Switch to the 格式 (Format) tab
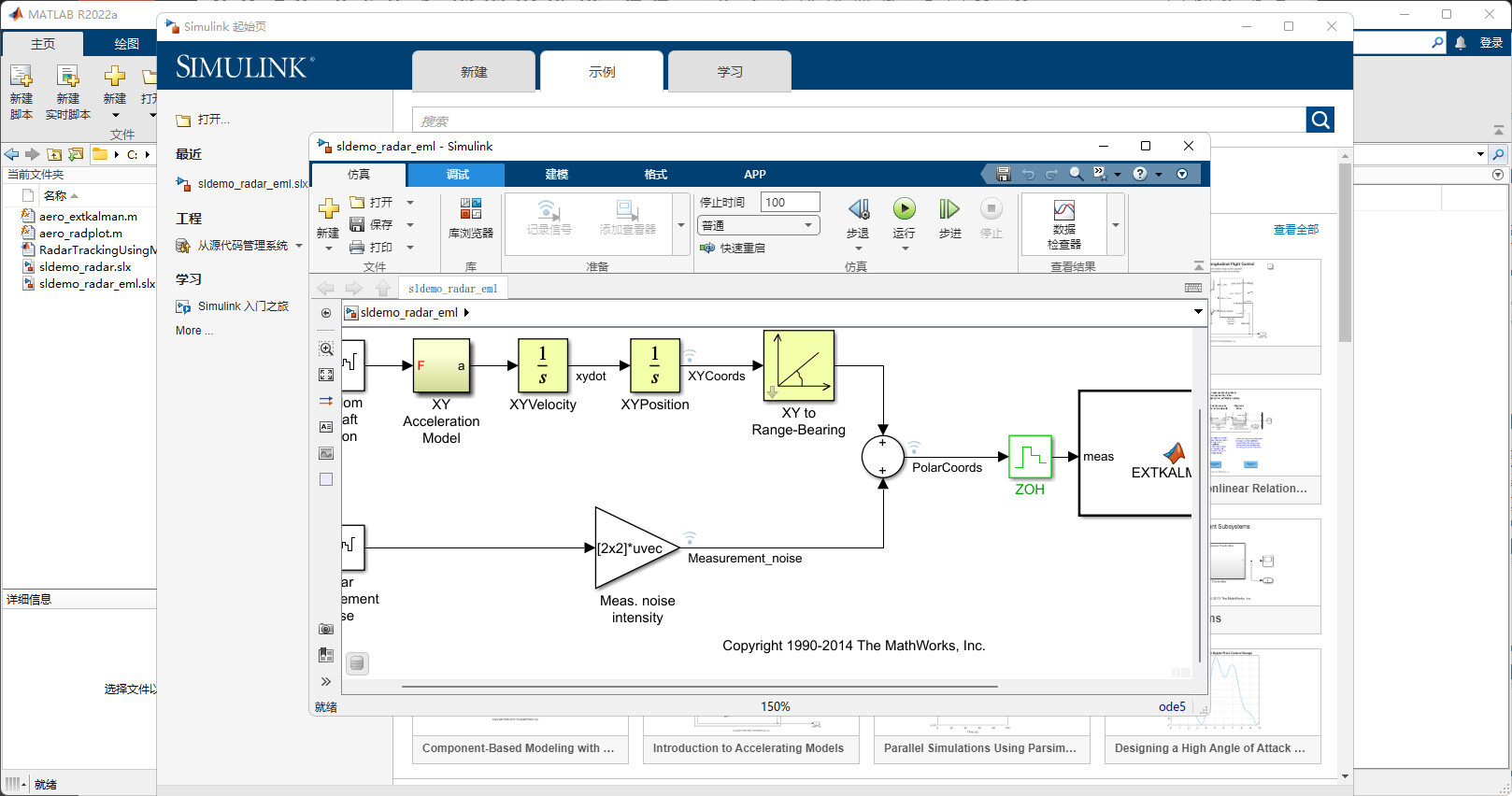Screen dimensions: 1512x796 (655, 174)
